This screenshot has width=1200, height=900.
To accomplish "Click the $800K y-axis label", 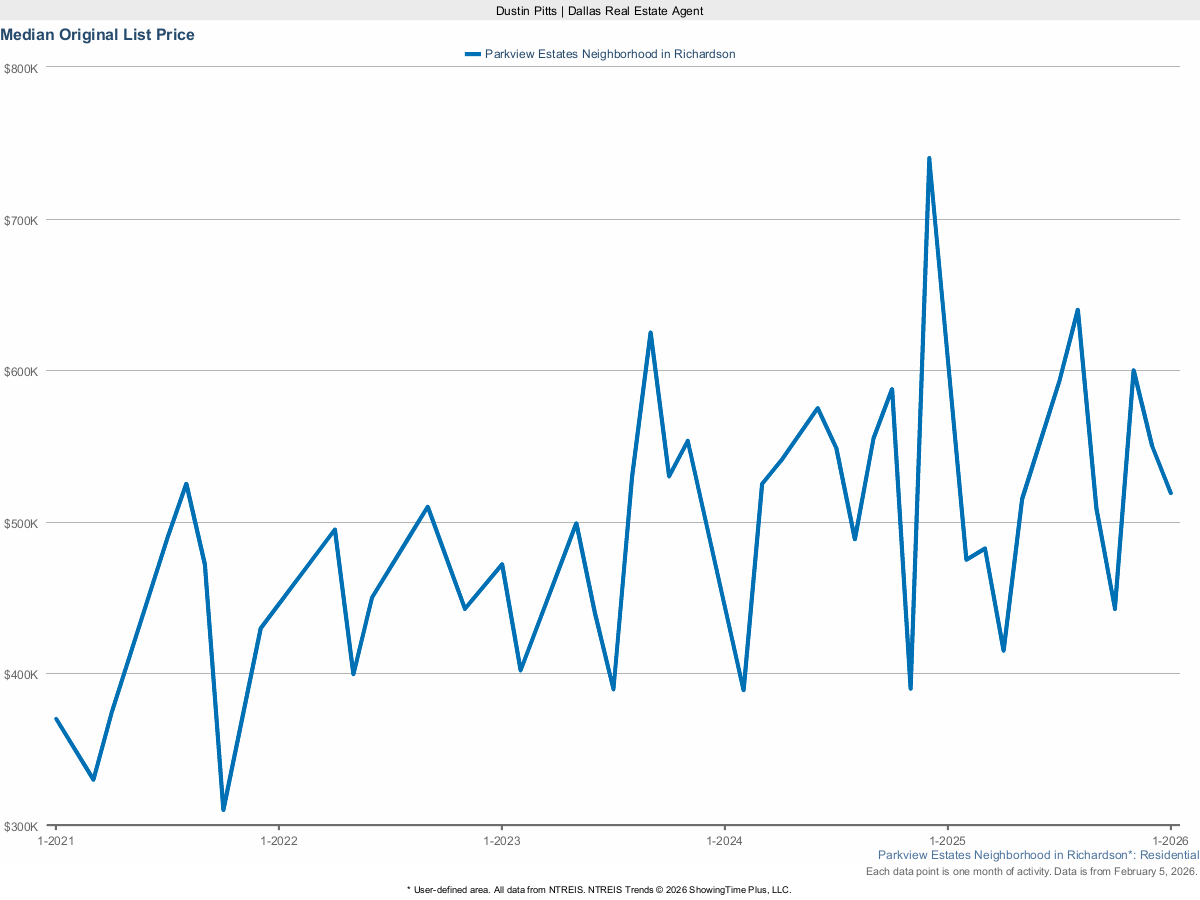I will 21,68.
